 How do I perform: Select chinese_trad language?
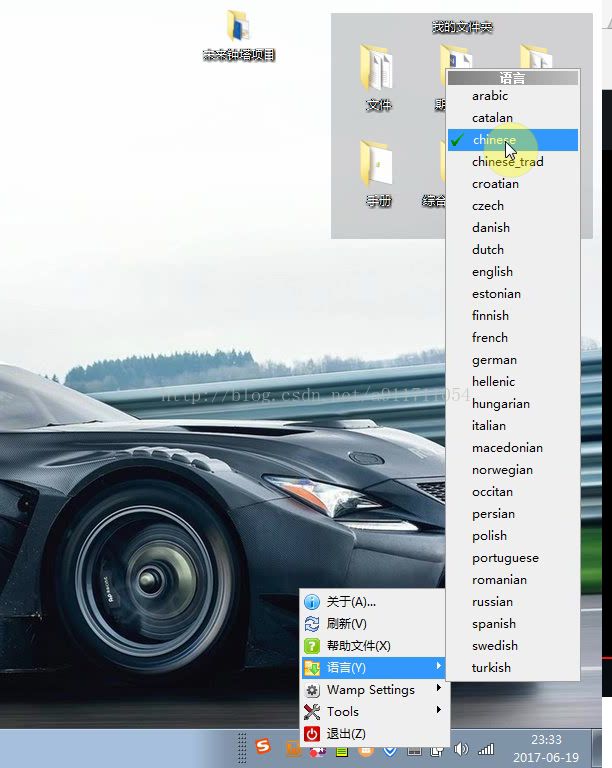513,162
